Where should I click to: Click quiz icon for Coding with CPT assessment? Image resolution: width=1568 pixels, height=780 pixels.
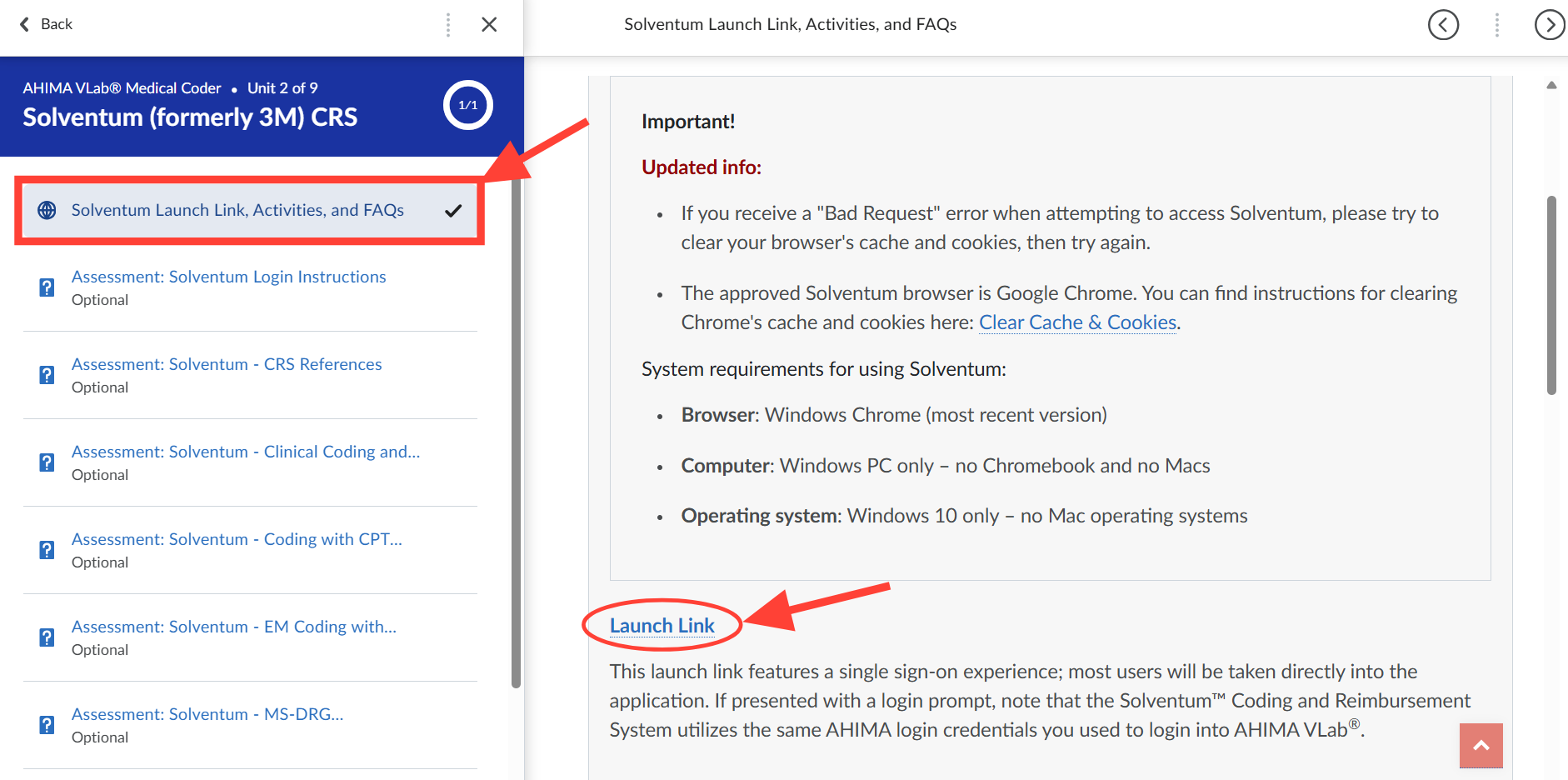pos(47,550)
